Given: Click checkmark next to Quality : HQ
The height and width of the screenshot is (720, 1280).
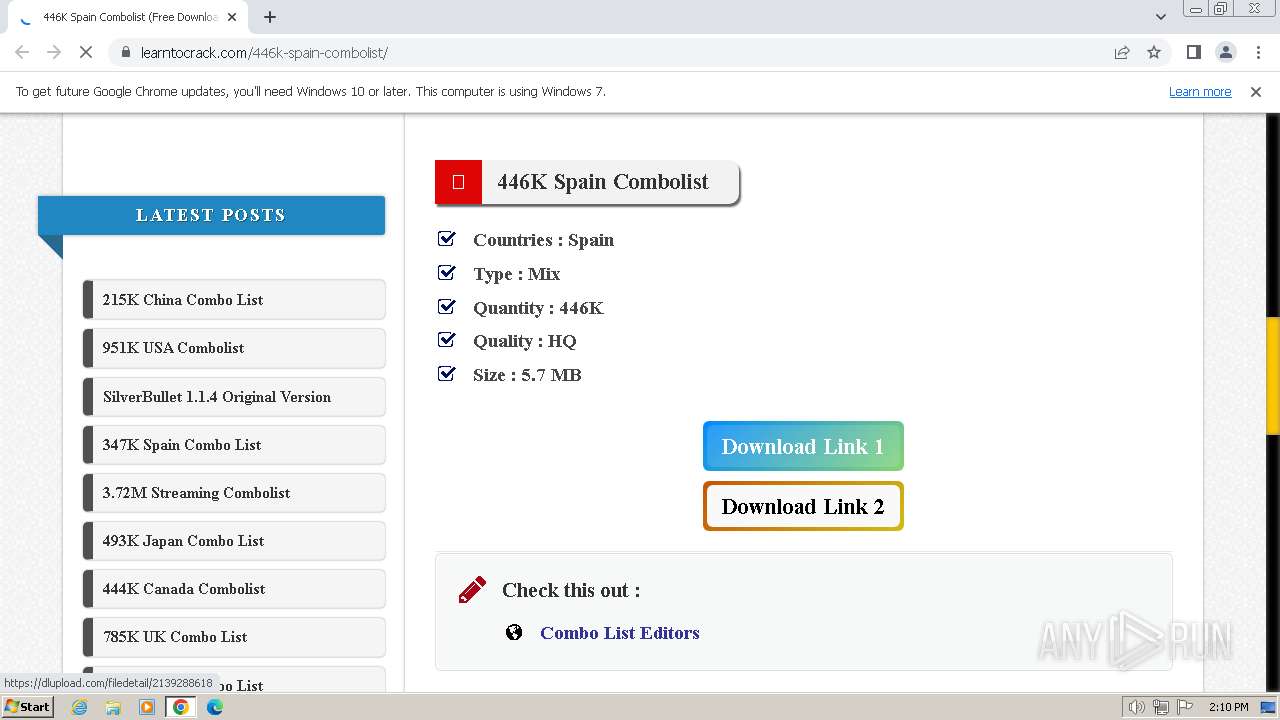Looking at the screenshot, I should pyautogui.click(x=447, y=340).
